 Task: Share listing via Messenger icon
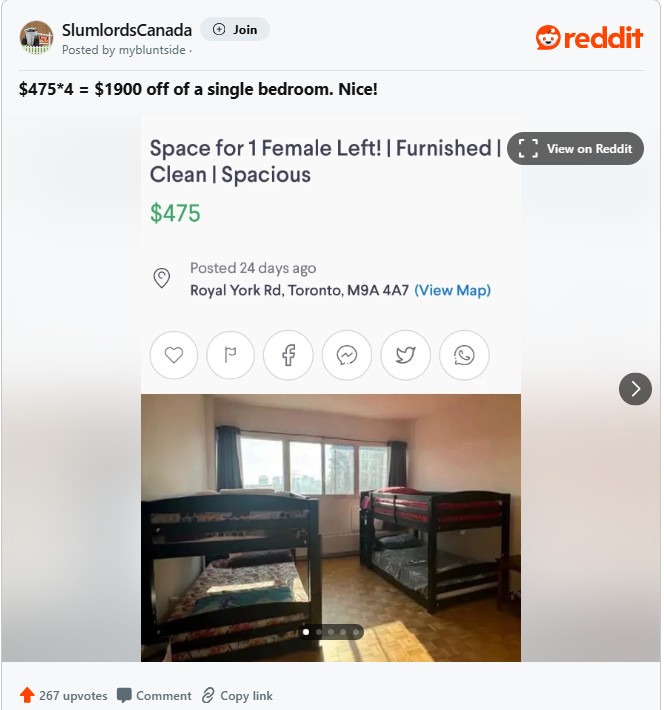pos(347,355)
